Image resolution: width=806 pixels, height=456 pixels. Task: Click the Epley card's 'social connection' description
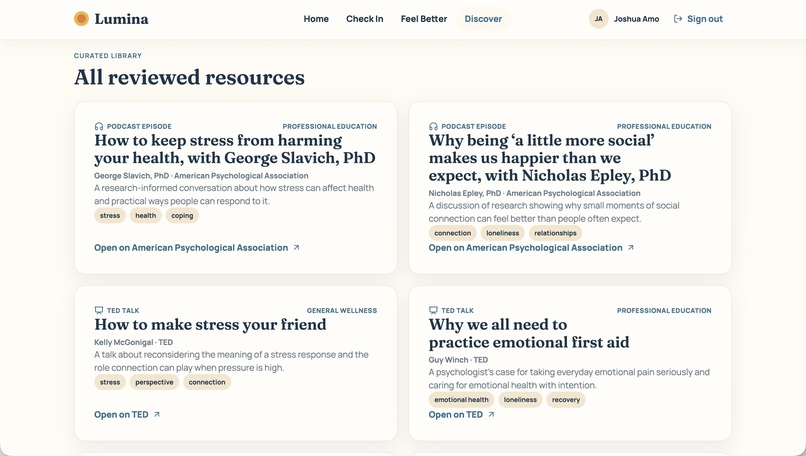coord(554,212)
